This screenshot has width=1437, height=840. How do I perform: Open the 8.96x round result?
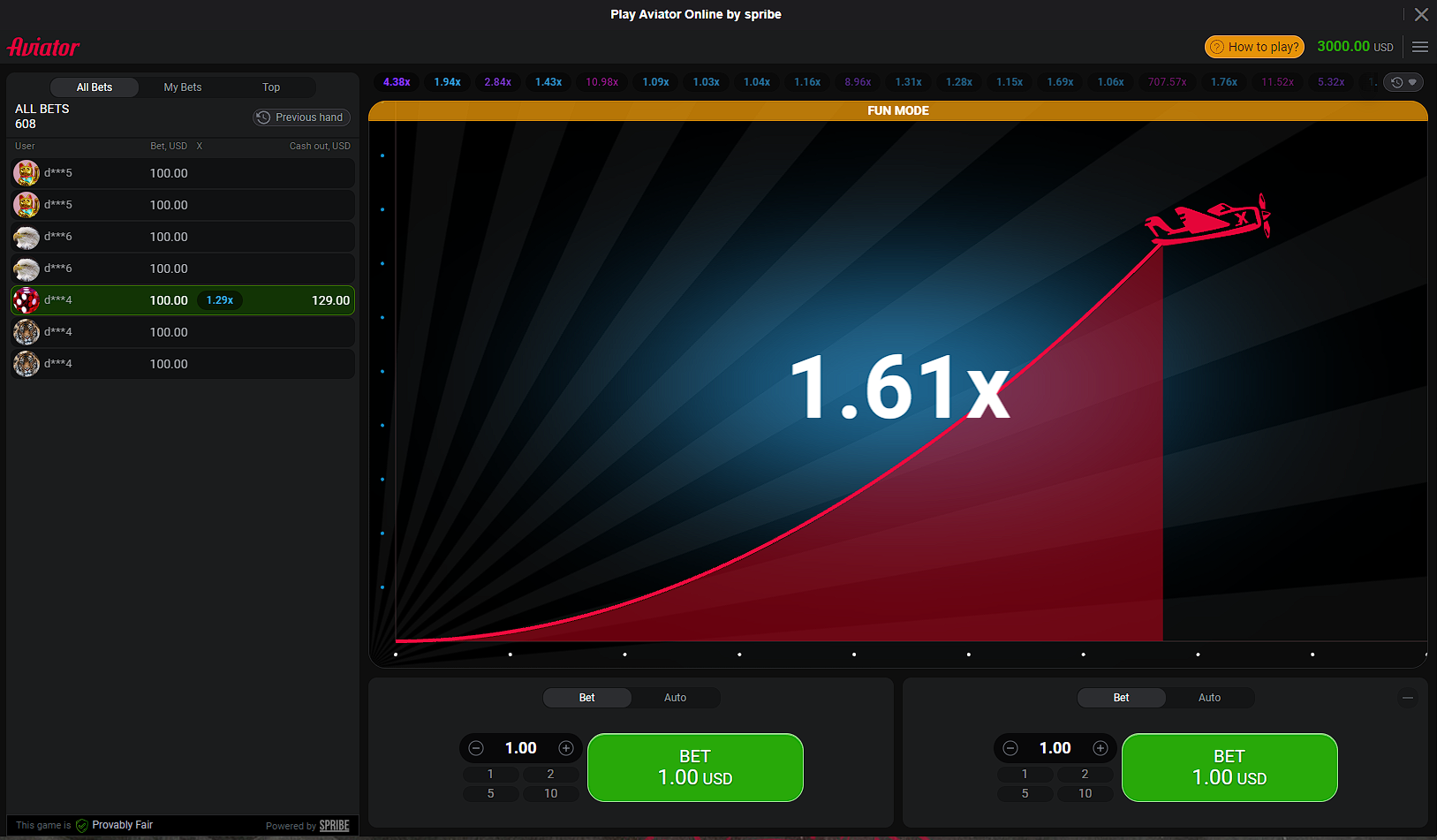coord(858,82)
